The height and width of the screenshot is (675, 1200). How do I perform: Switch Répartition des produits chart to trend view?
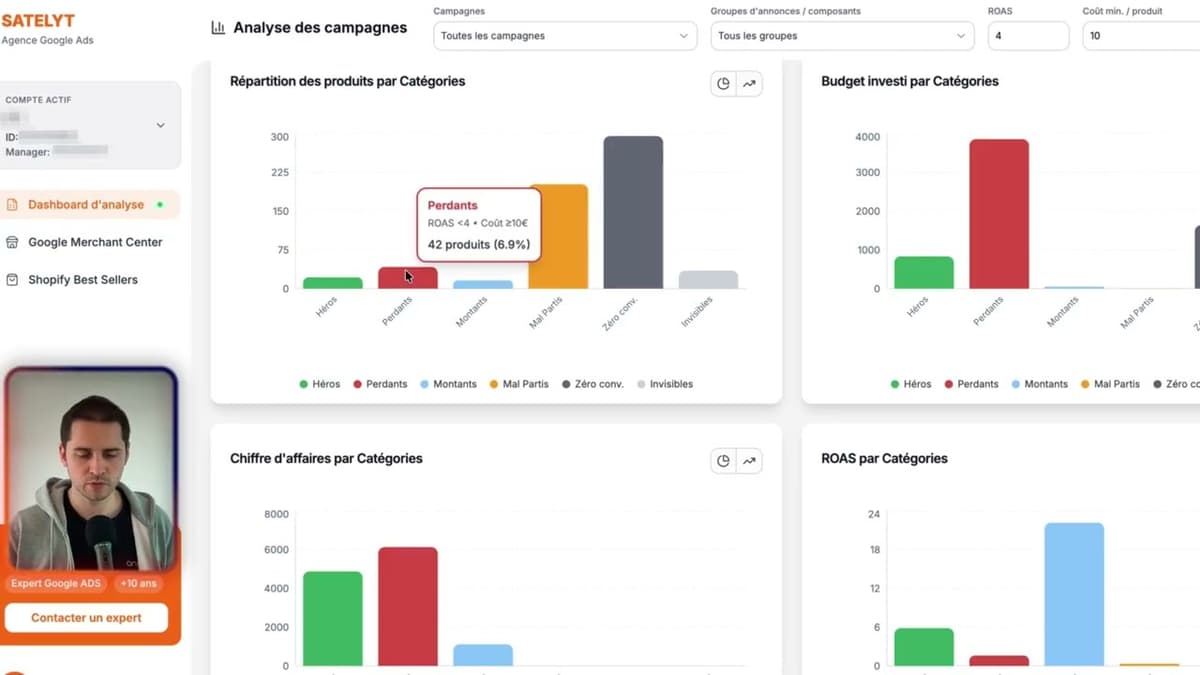[x=749, y=84]
